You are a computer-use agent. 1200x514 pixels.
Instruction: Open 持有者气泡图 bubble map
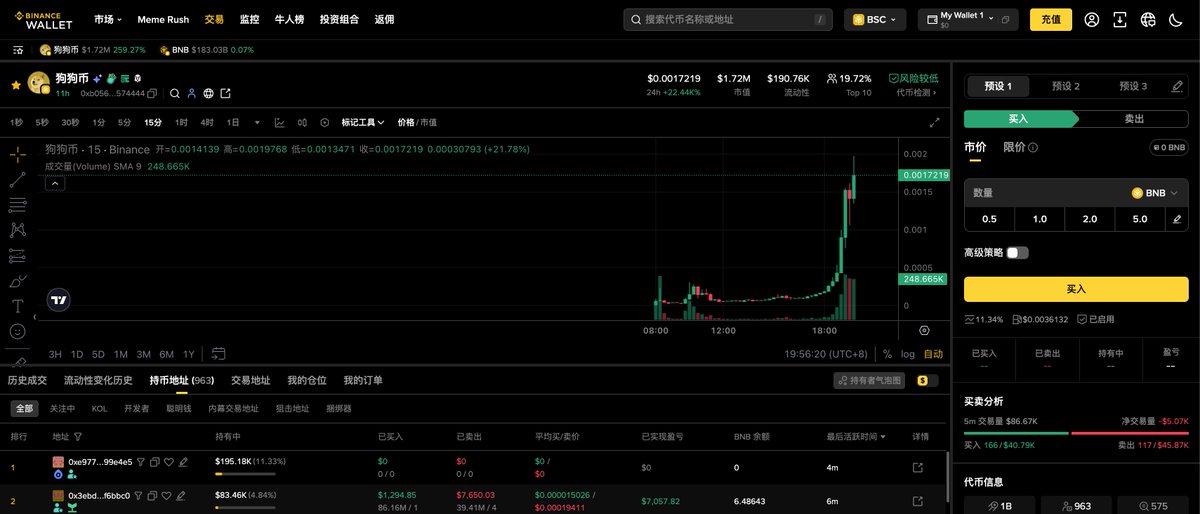(x=869, y=381)
